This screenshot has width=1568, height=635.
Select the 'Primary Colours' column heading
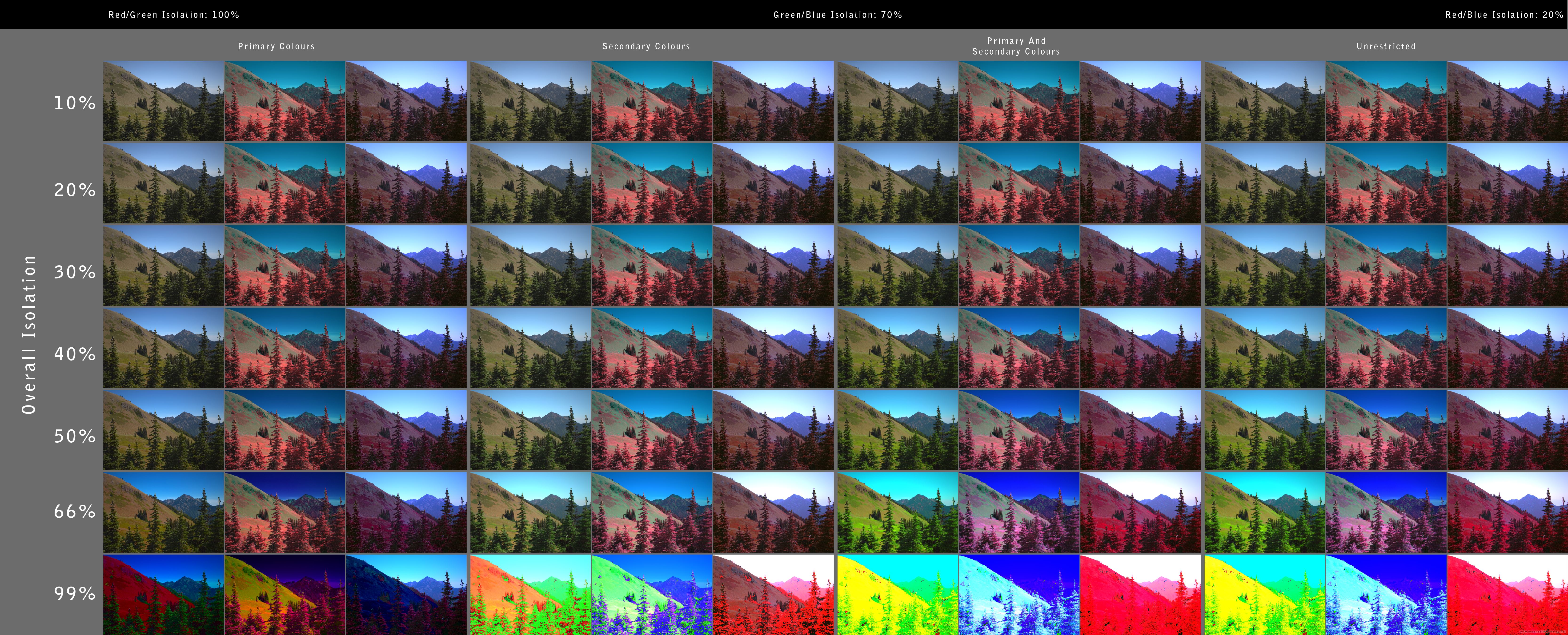coord(276,46)
